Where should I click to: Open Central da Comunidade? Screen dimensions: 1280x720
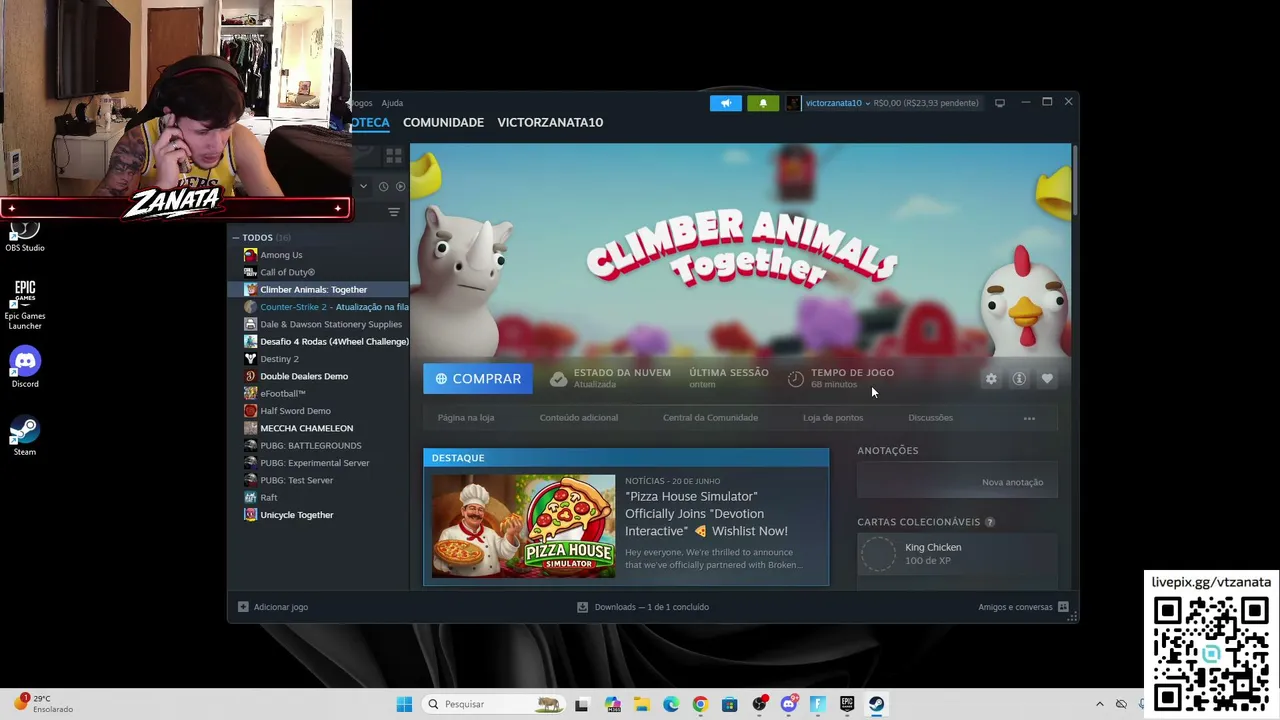pos(710,418)
